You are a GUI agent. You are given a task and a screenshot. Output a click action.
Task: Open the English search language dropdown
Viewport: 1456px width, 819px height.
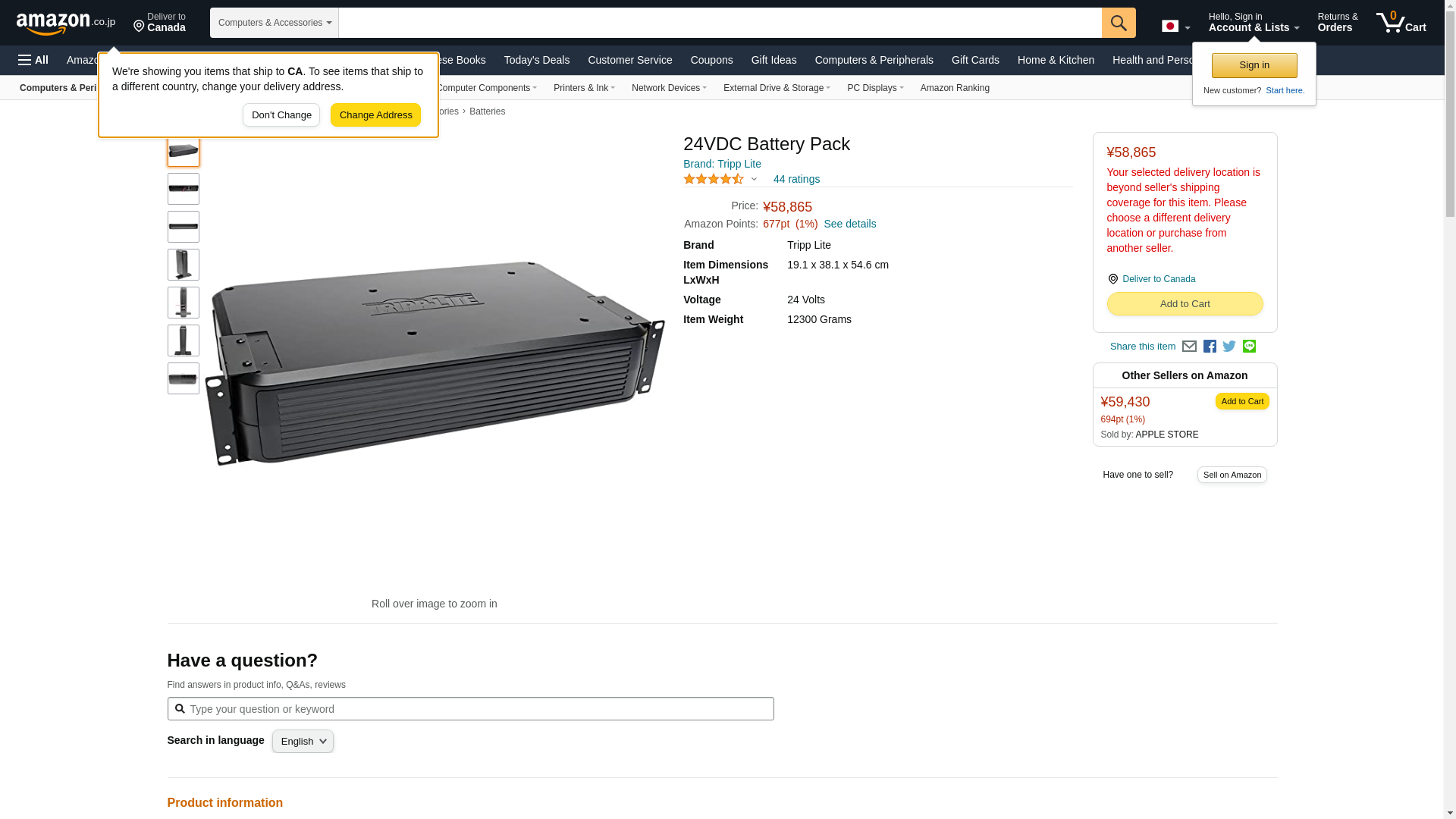pos(303,742)
